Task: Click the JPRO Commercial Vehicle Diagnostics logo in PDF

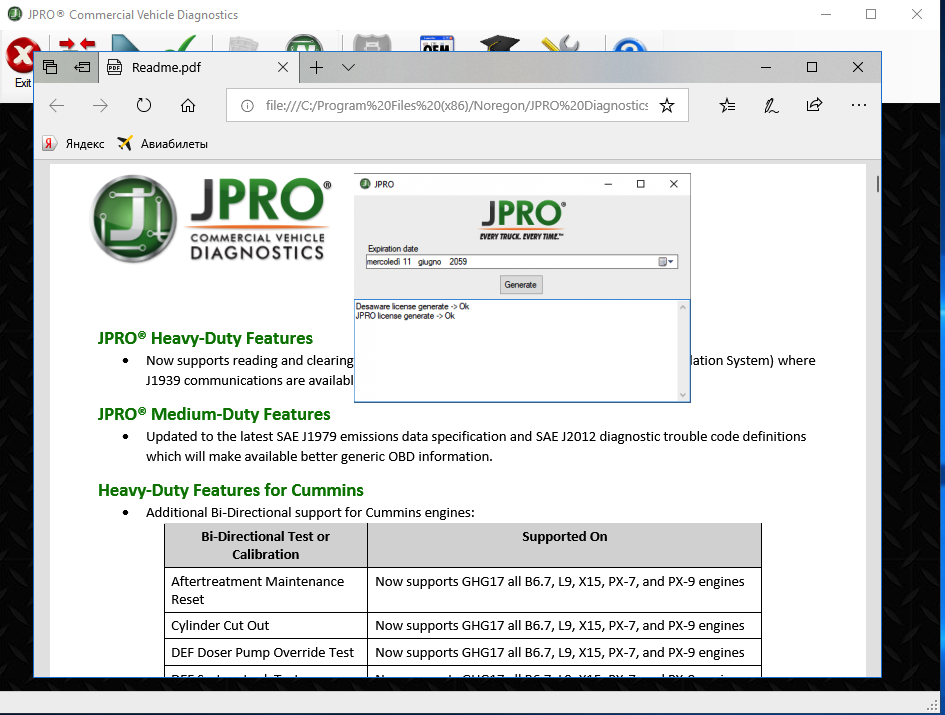Action: tap(210, 219)
